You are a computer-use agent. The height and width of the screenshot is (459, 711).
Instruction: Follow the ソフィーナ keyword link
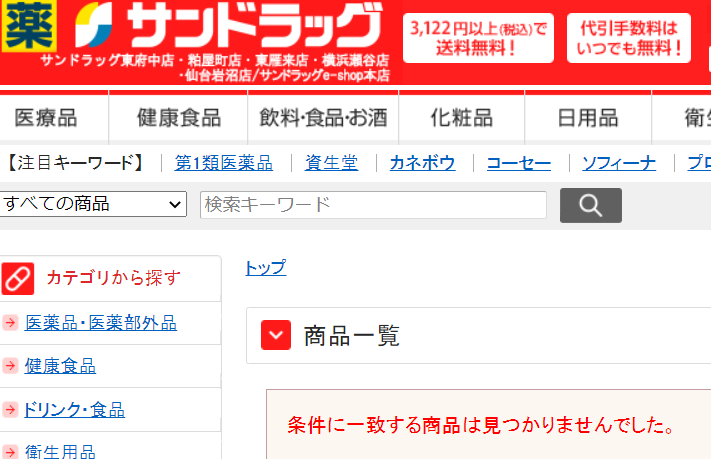click(619, 163)
